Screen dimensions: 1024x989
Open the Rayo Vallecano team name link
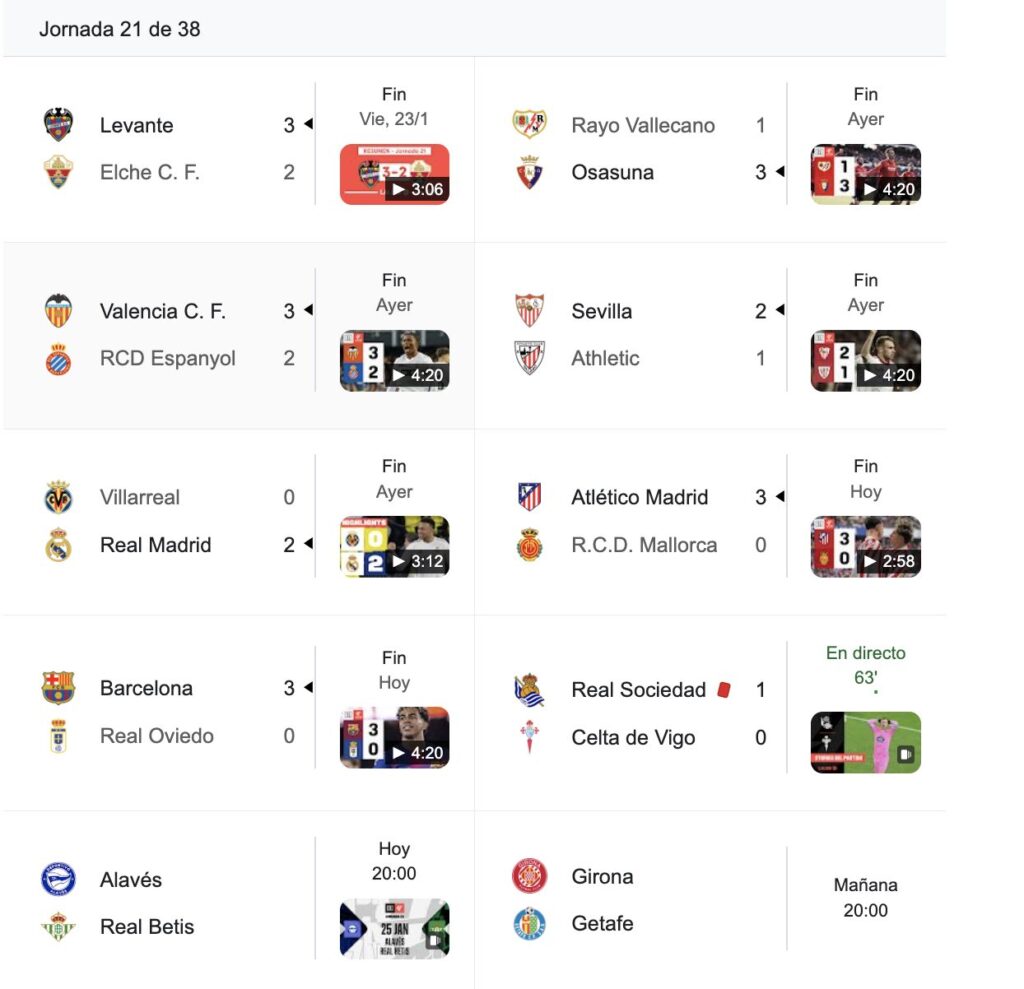pyautogui.click(x=643, y=125)
